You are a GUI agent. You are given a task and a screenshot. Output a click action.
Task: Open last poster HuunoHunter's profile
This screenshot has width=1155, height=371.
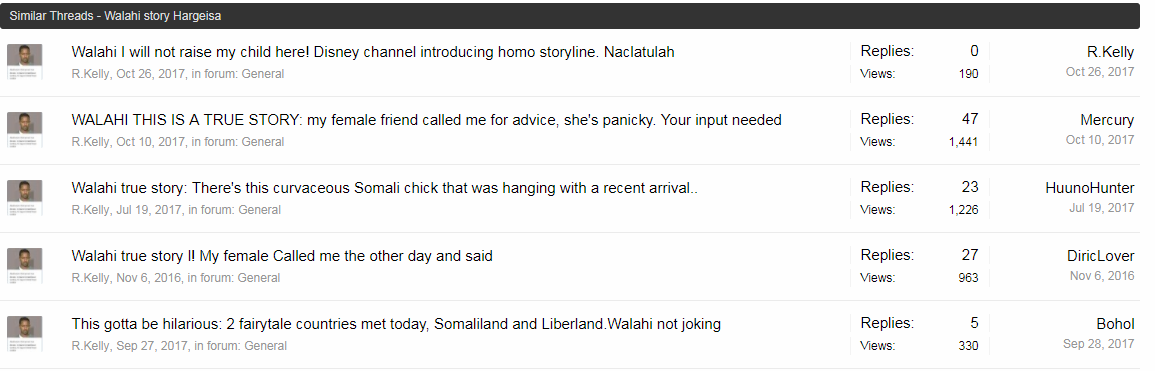(1089, 188)
